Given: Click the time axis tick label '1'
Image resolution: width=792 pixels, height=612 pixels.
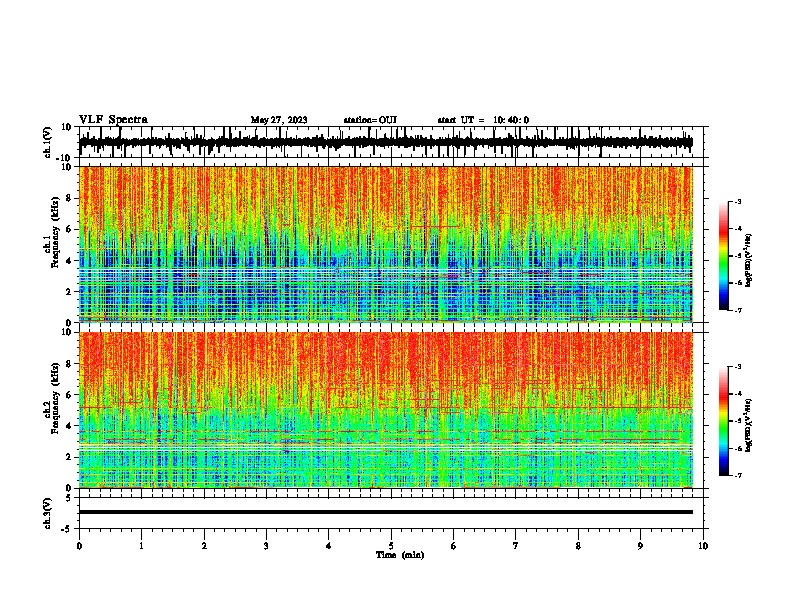Looking at the screenshot, I should pyautogui.click(x=141, y=546).
